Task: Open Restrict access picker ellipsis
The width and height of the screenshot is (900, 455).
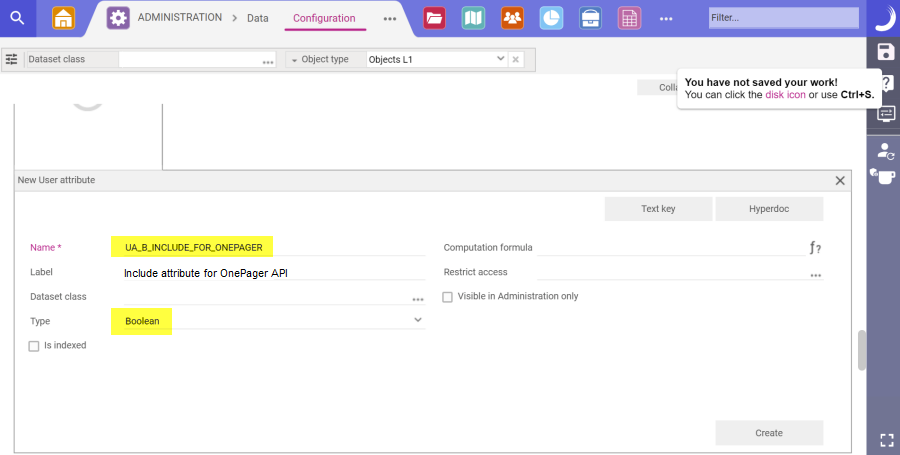Action: [816, 275]
